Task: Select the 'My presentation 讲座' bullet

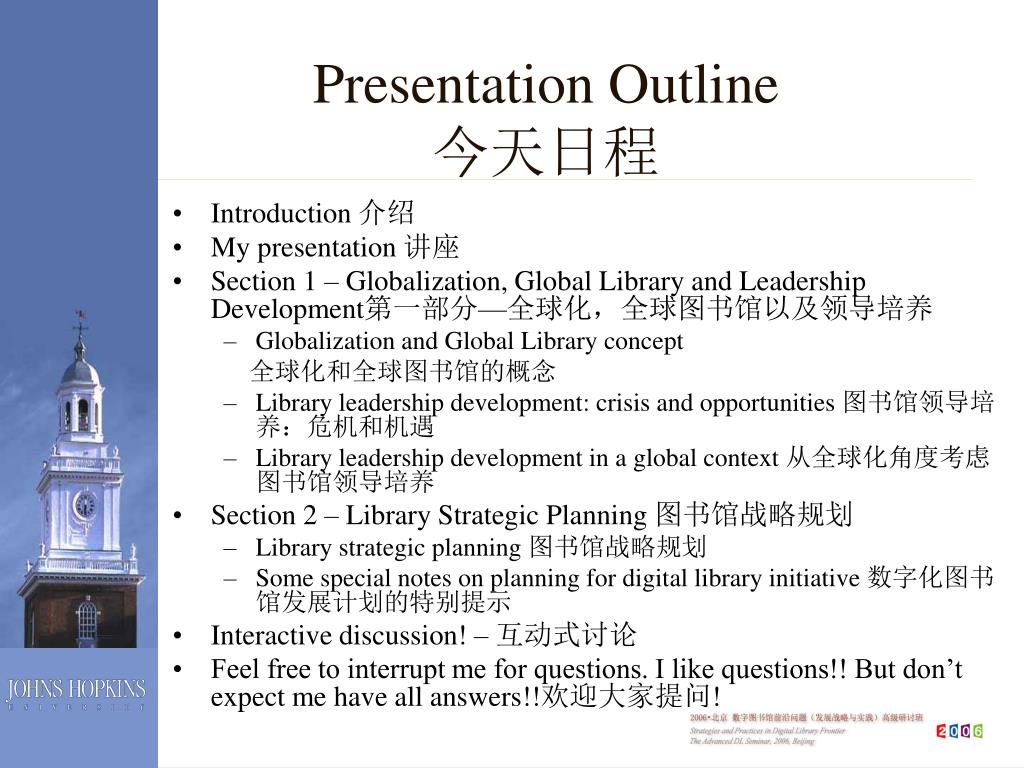Action: tap(335, 248)
